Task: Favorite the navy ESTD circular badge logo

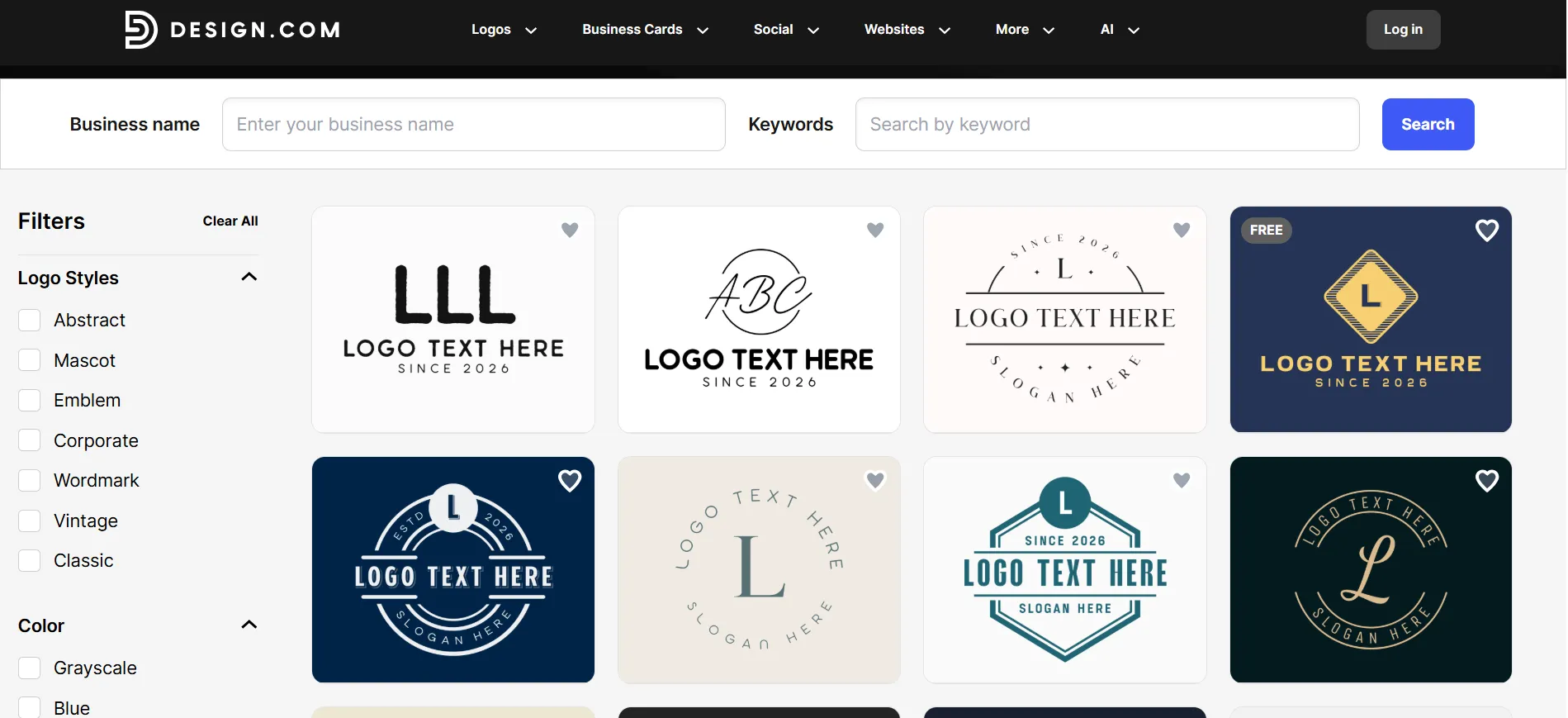Action: [570, 481]
